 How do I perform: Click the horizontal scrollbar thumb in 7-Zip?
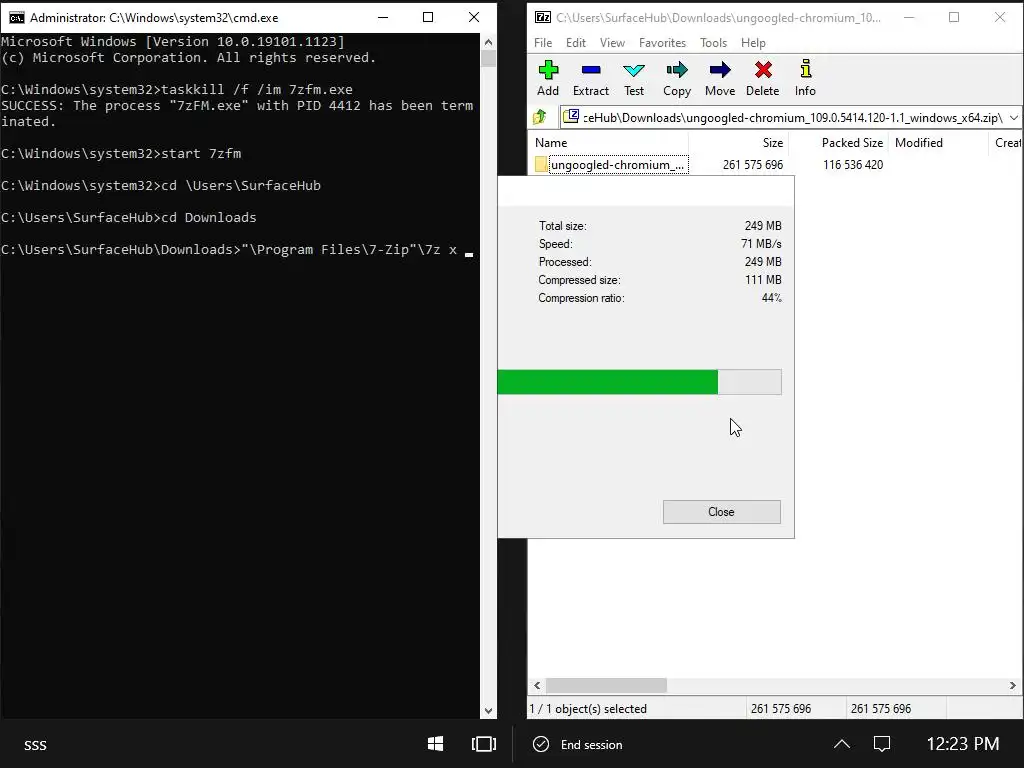(606, 685)
